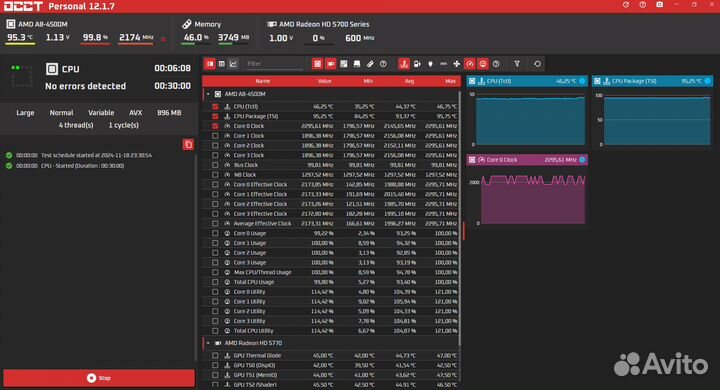Select the Core 2 Effective Clock row

point(331,204)
